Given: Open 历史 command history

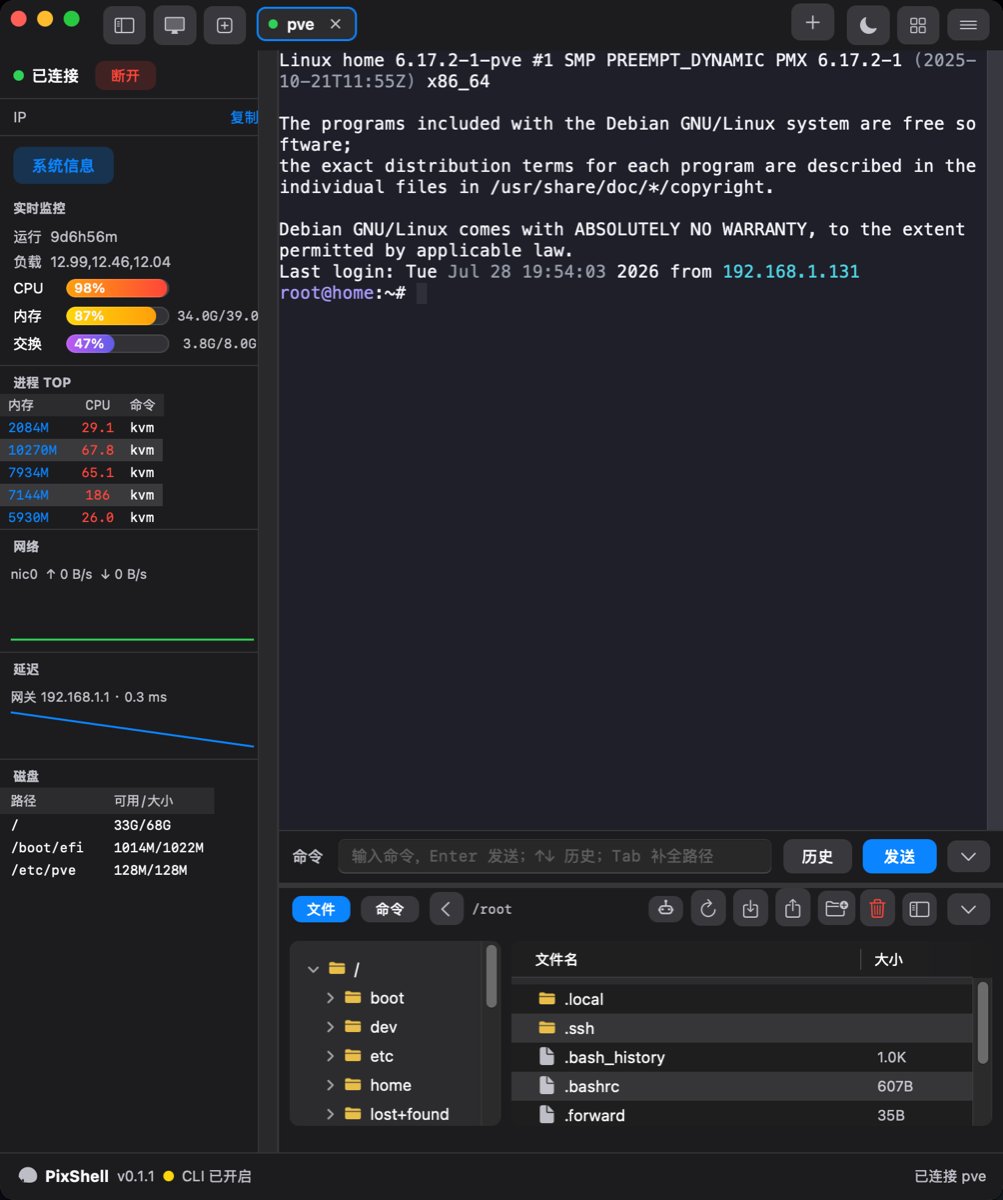Looking at the screenshot, I should (x=817, y=856).
